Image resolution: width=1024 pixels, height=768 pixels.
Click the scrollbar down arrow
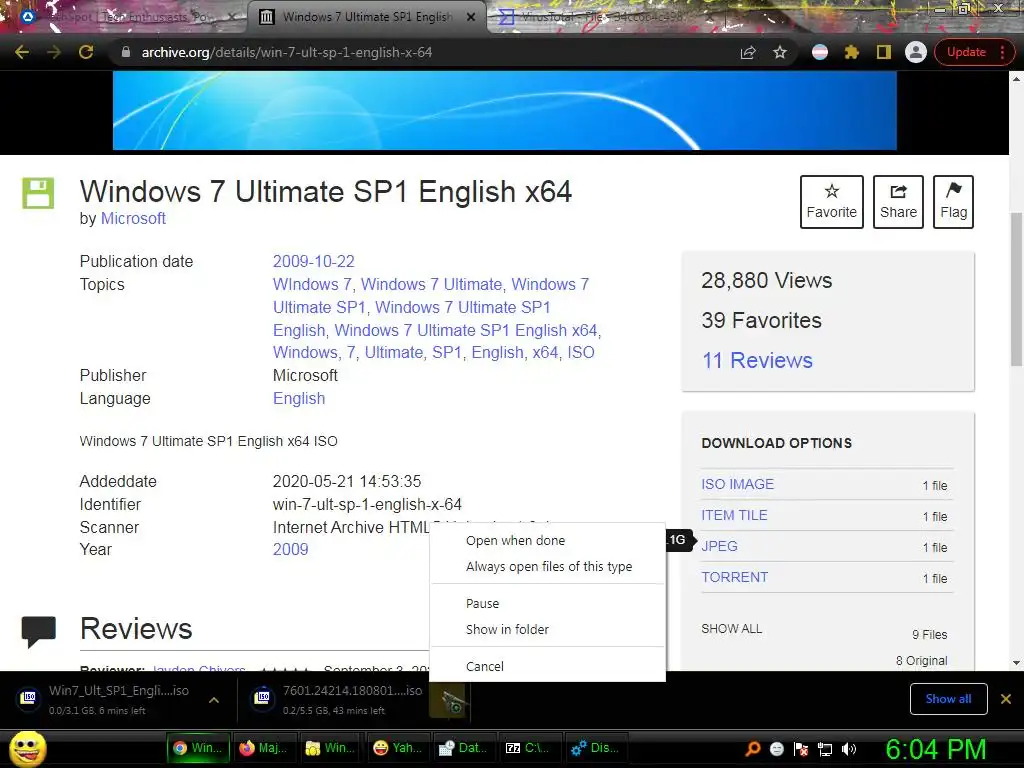(x=1016, y=663)
